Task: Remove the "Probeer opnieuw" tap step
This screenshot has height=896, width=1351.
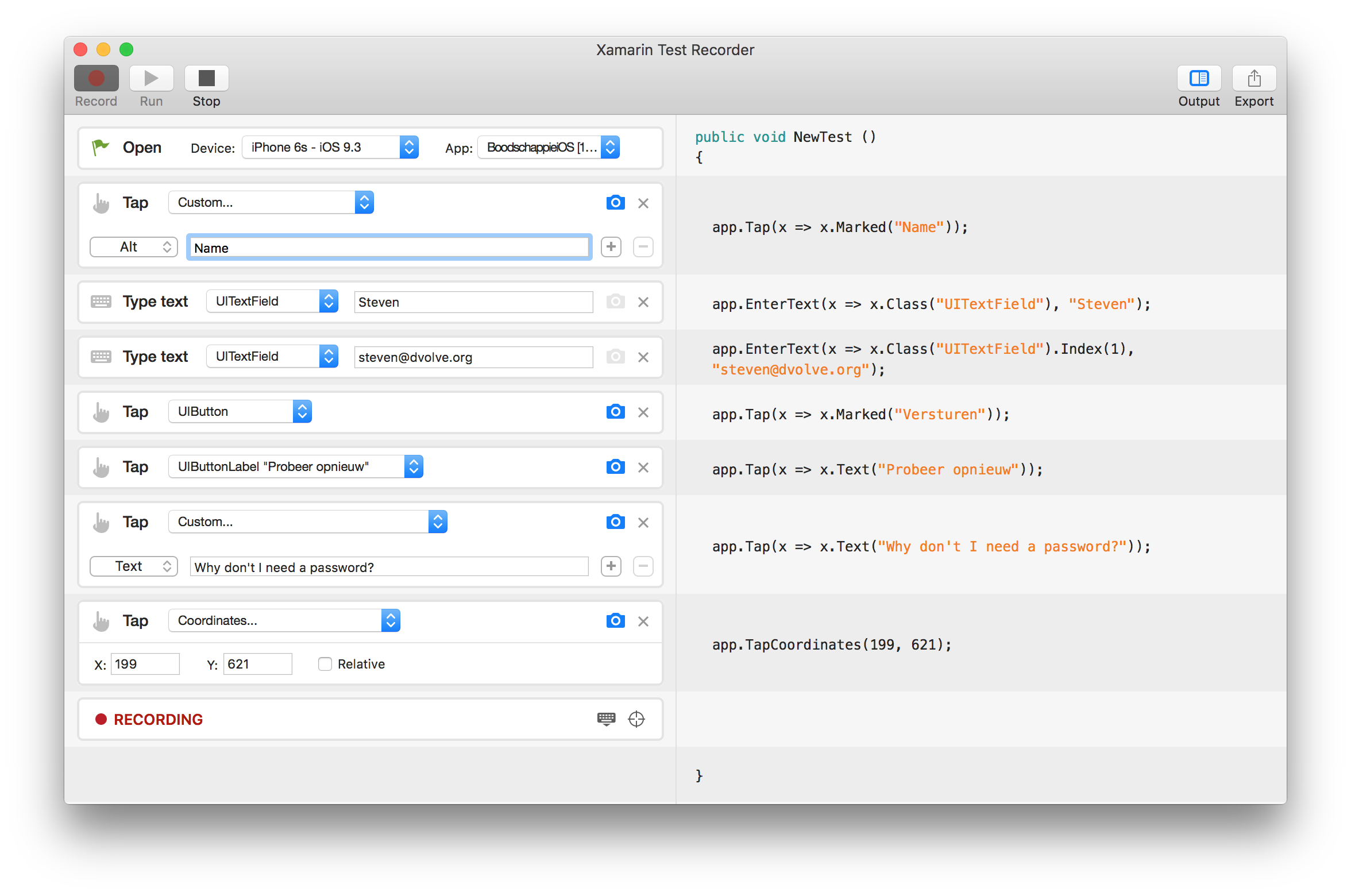Action: (643, 468)
